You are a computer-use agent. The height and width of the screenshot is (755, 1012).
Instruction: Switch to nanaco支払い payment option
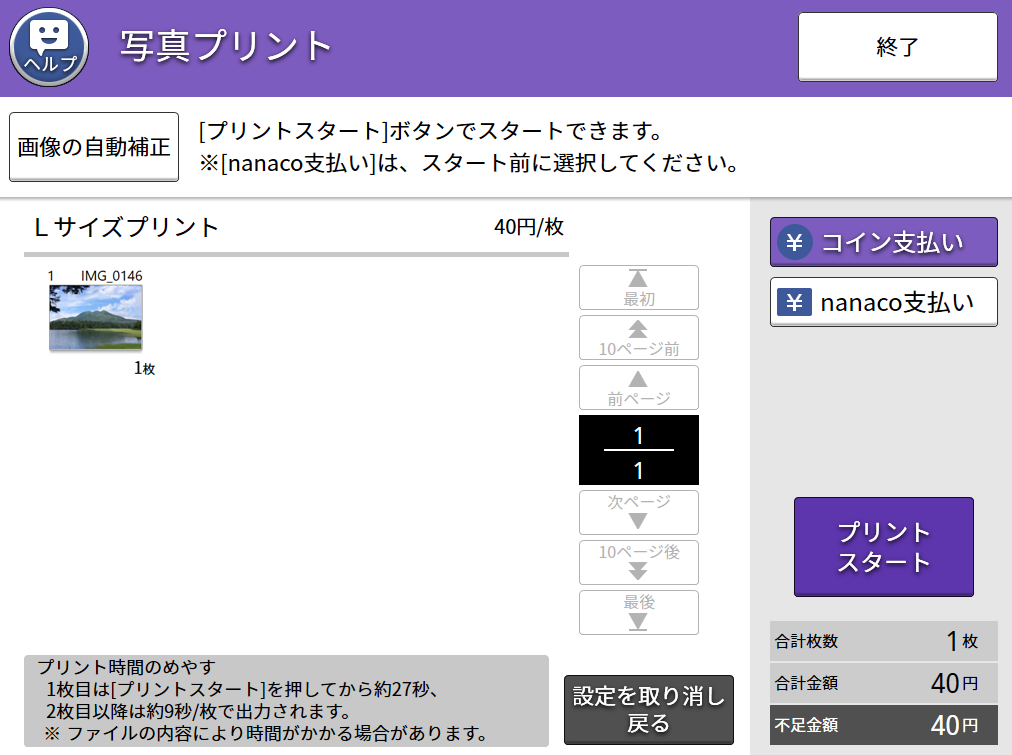[x=883, y=301]
